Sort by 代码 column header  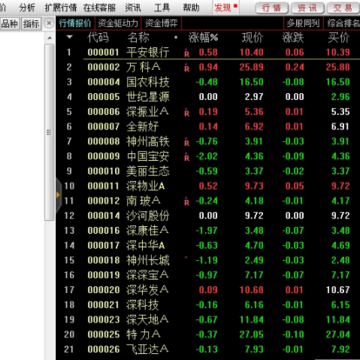pyautogui.click(x=98, y=38)
